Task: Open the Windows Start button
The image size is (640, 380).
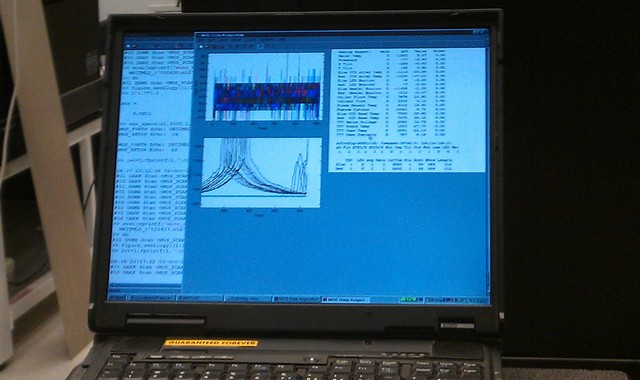Action: point(117,298)
